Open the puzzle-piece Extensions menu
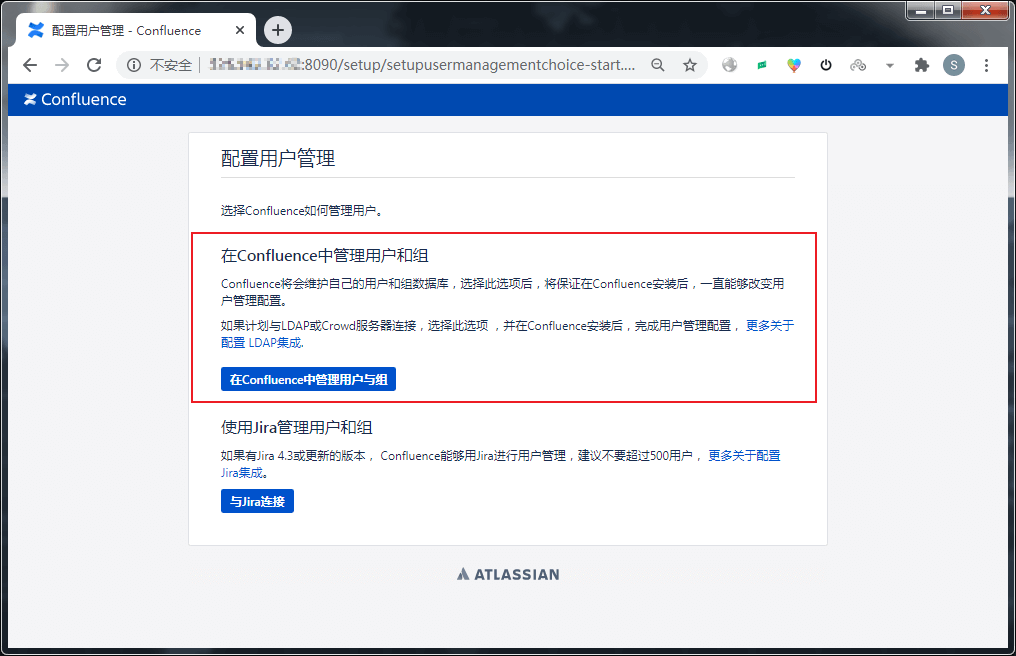 click(921, 65)
